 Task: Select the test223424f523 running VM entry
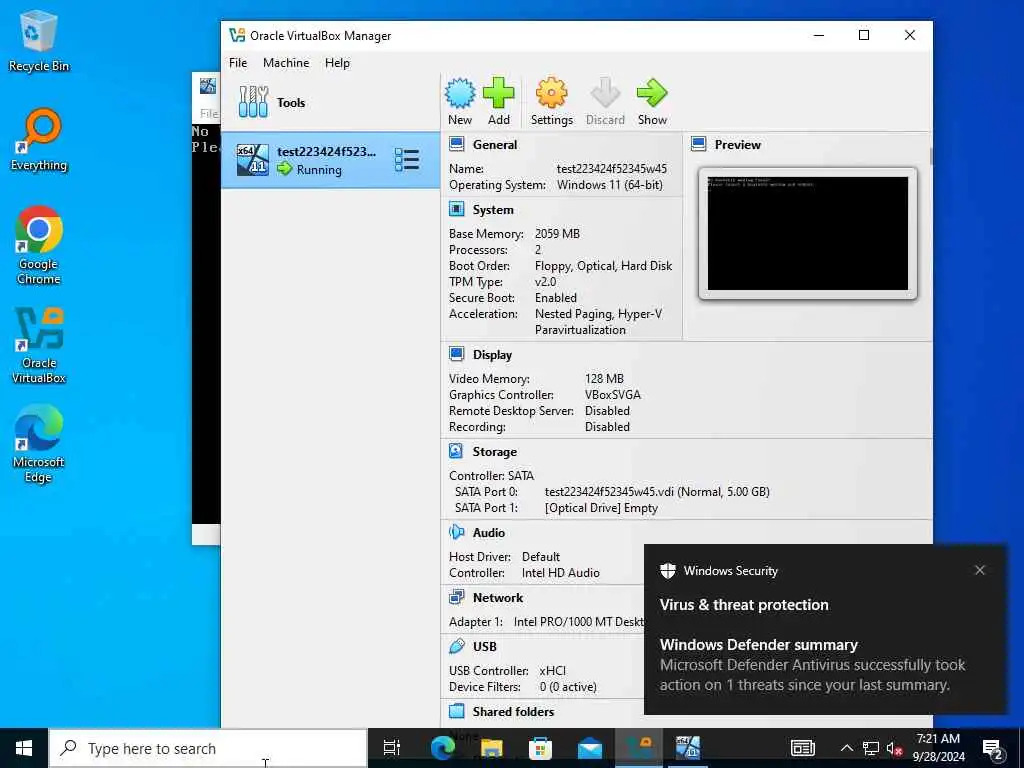tap(330, 160)
